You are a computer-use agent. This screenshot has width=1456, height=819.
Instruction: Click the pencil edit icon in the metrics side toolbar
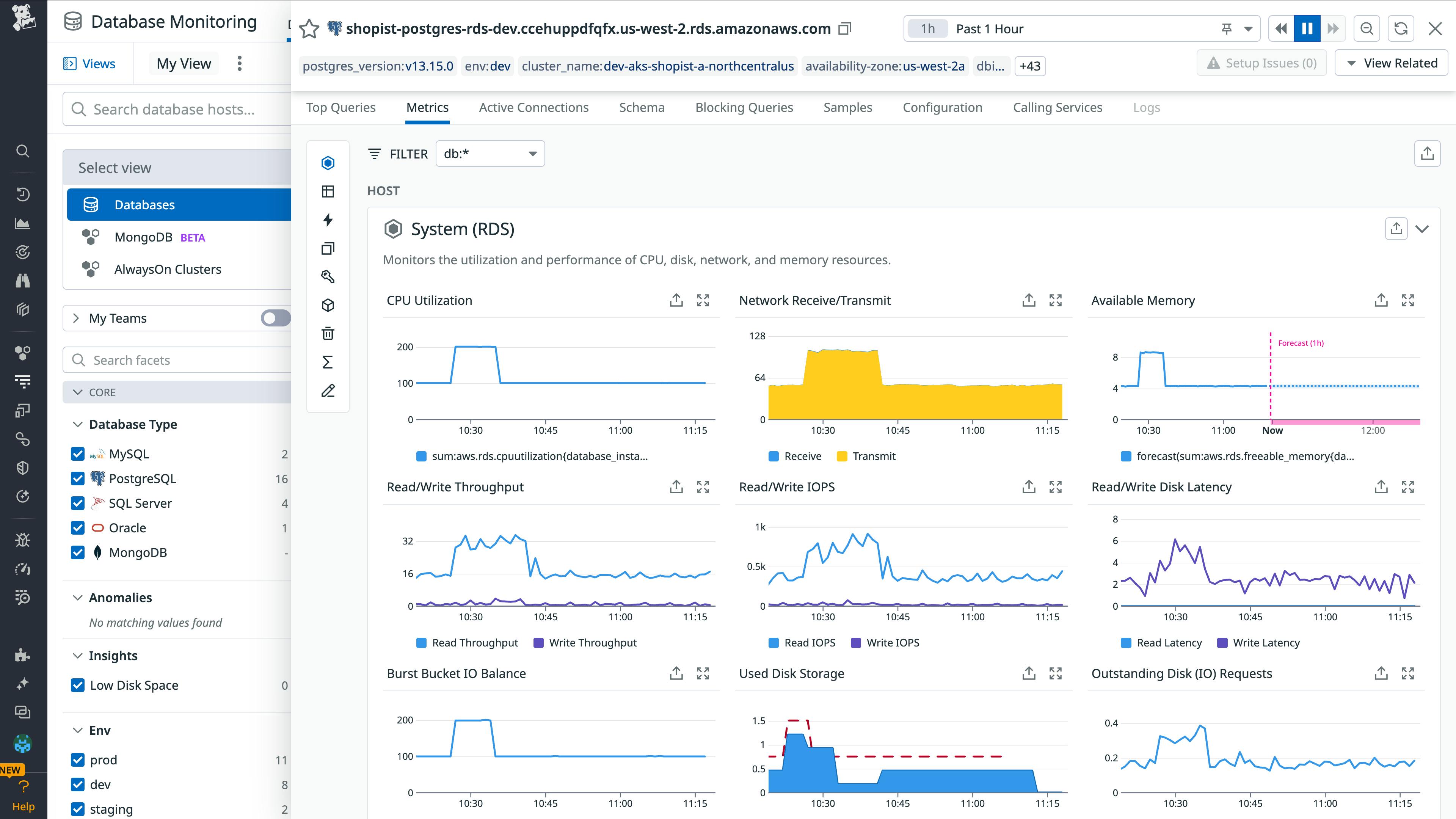[328, 391]
